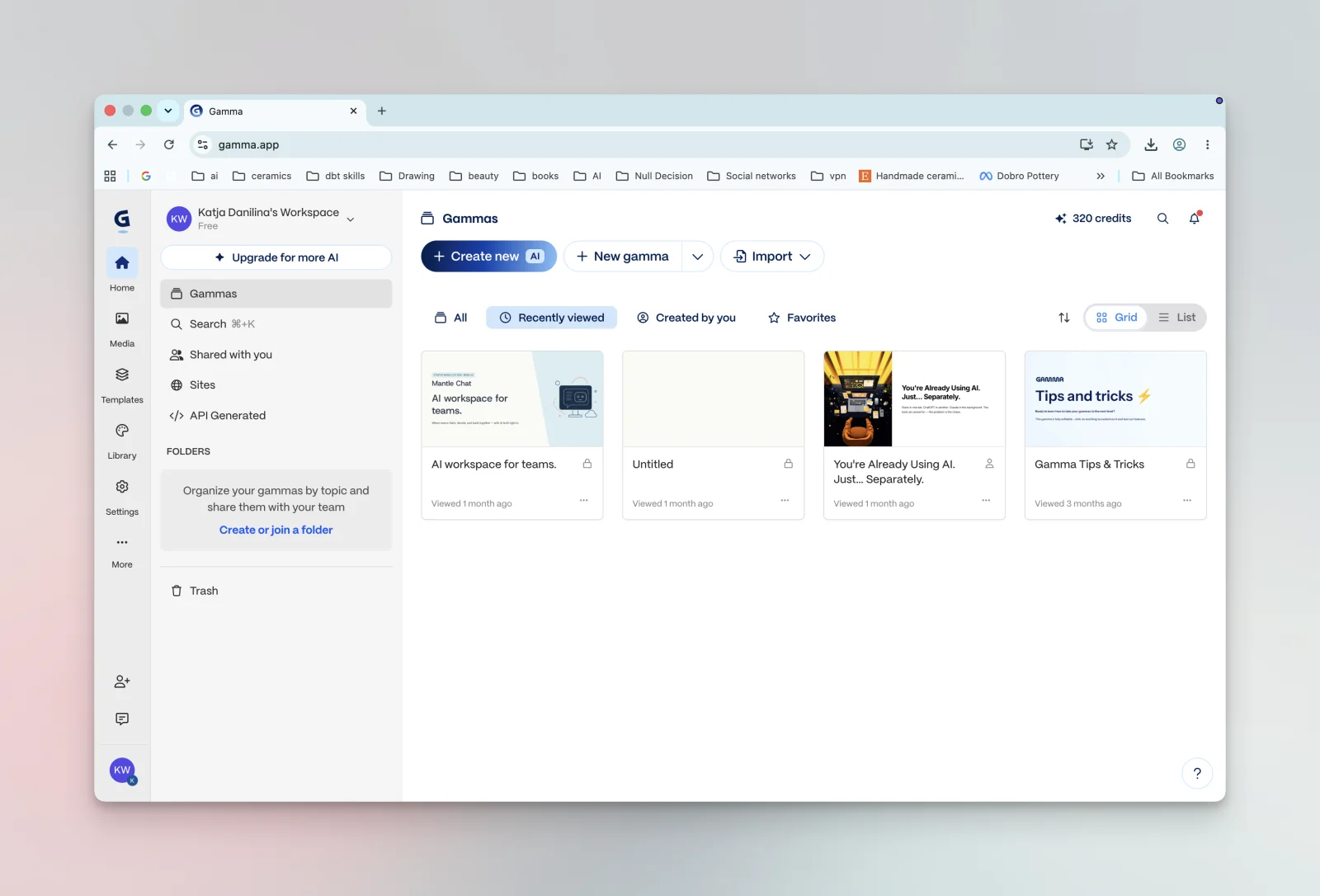Click the sort order arrows icon

(x=1064, y=318)
